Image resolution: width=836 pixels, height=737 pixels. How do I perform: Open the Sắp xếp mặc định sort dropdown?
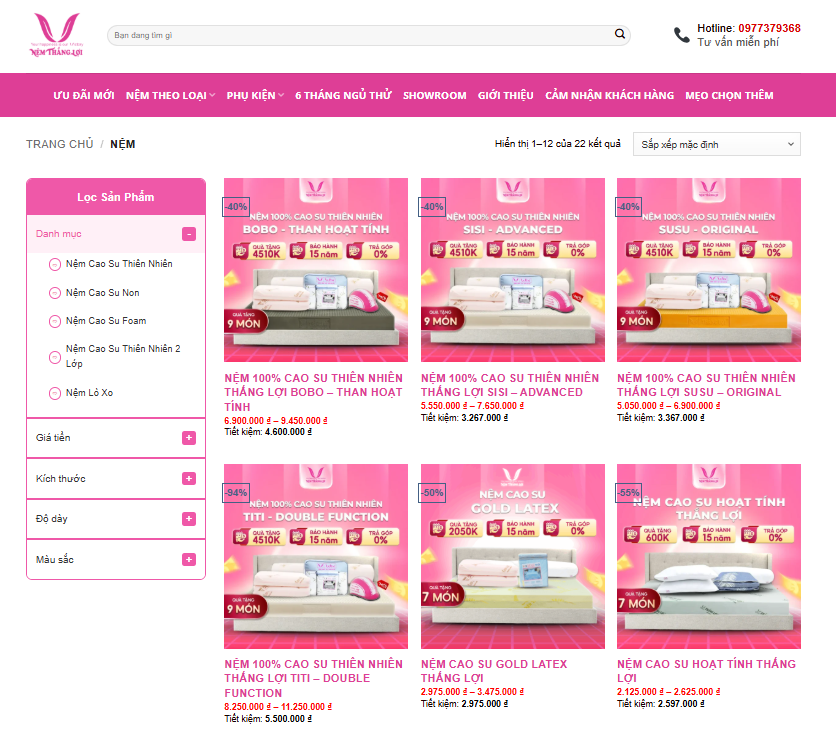pyautogui.click(x=716, y=145)
